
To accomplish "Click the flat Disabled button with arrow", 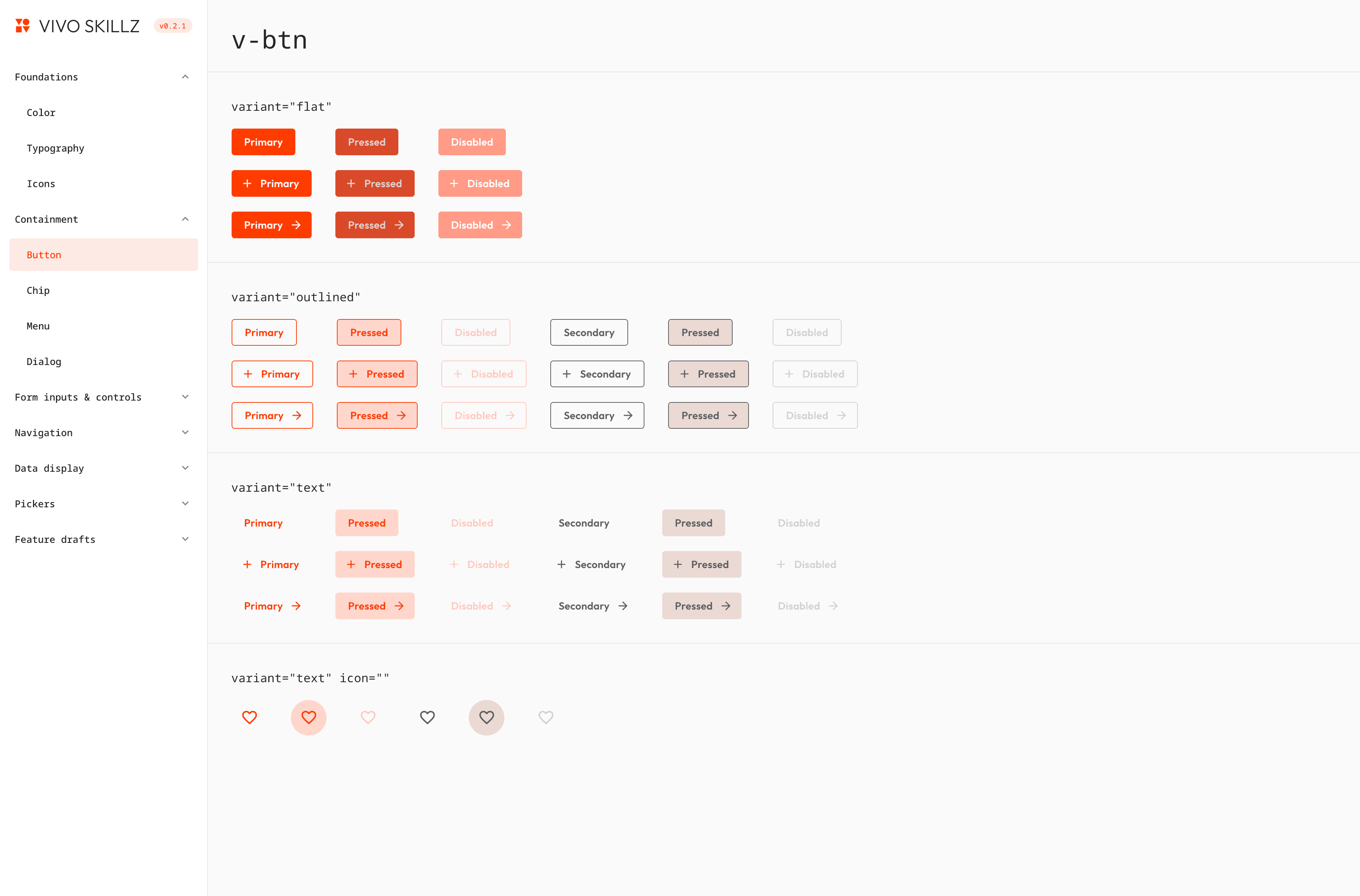I will (480, 225).
